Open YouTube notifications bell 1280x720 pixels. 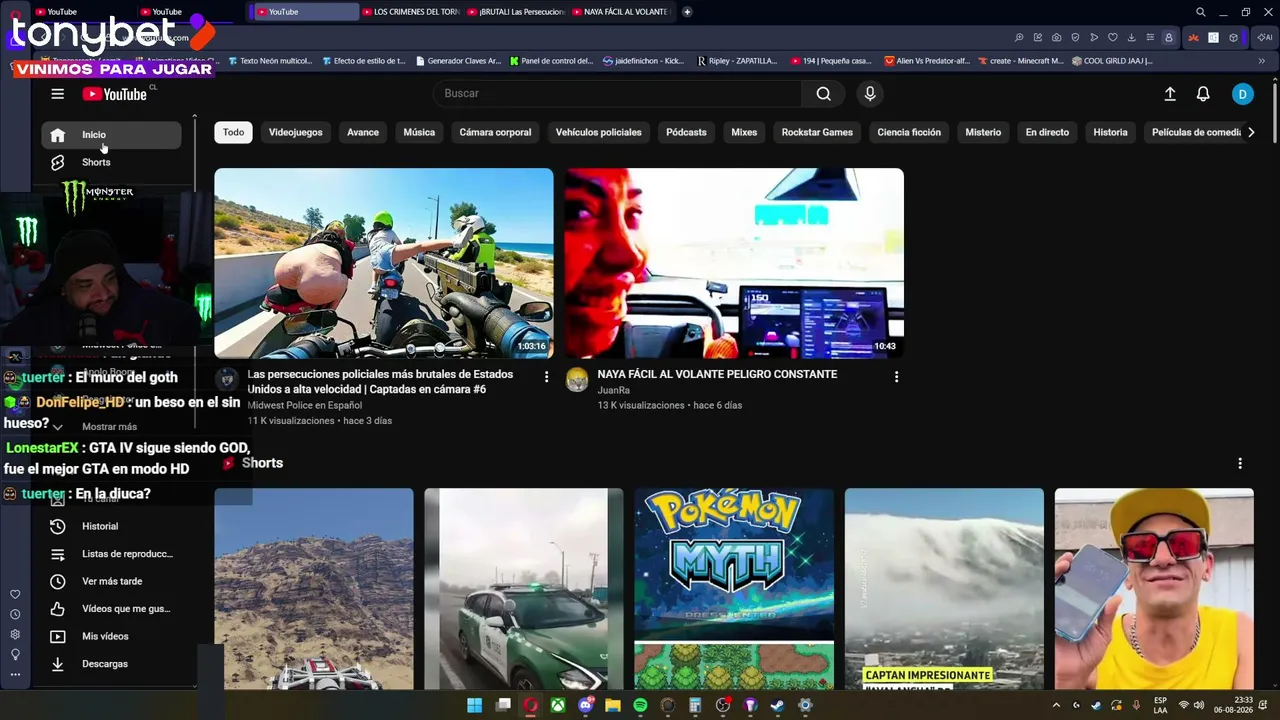1203,94
